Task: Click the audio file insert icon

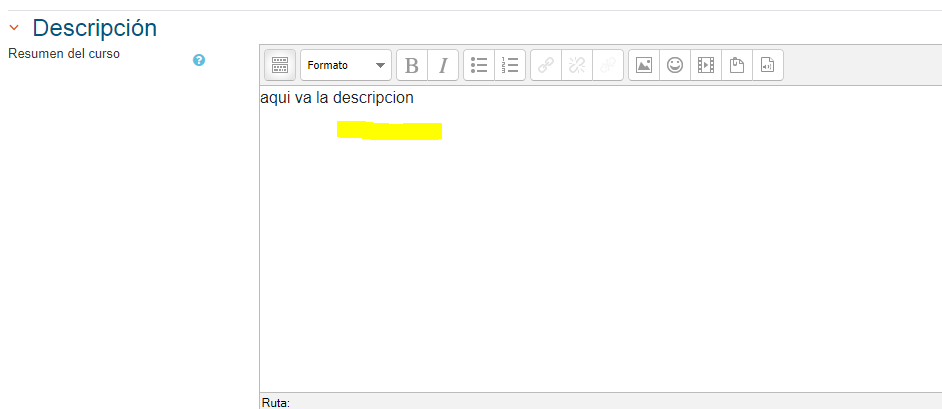Action: (768, 65)
